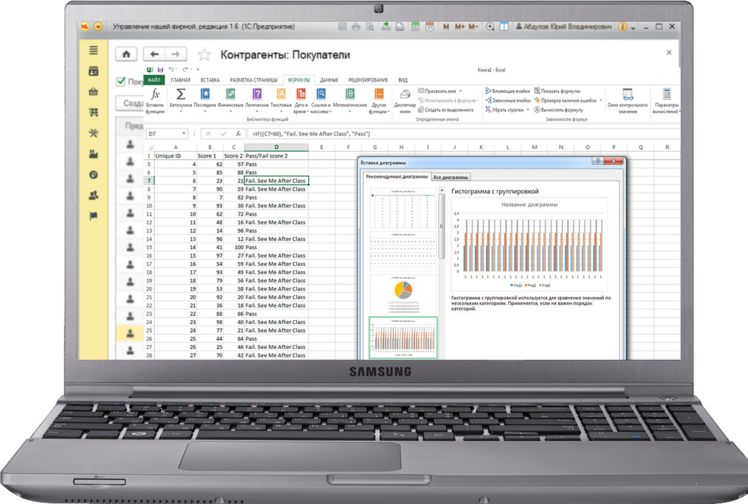This screenshot has width=748, height=504.
Task: Expand the arrow next to 1C info icon
Action: (634, 28)
